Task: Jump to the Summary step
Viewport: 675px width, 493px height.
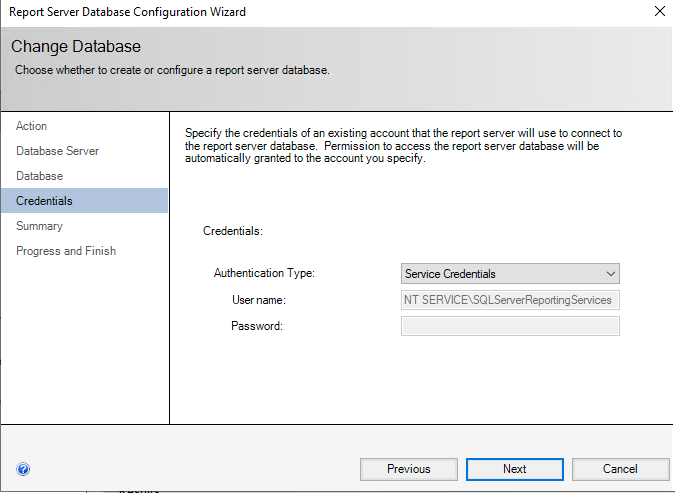Action: pyautogui.click(x=39, y=226)
